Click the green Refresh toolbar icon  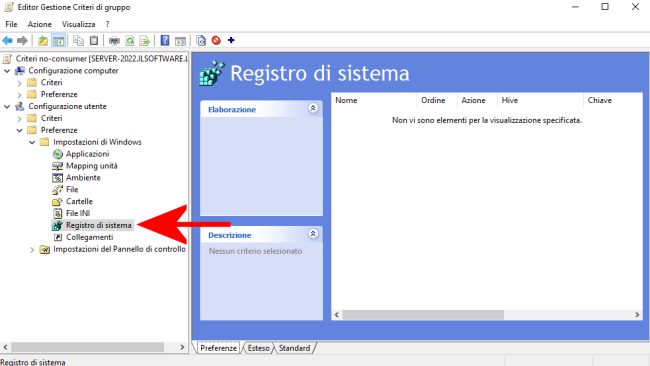click(x=130, y=41)
